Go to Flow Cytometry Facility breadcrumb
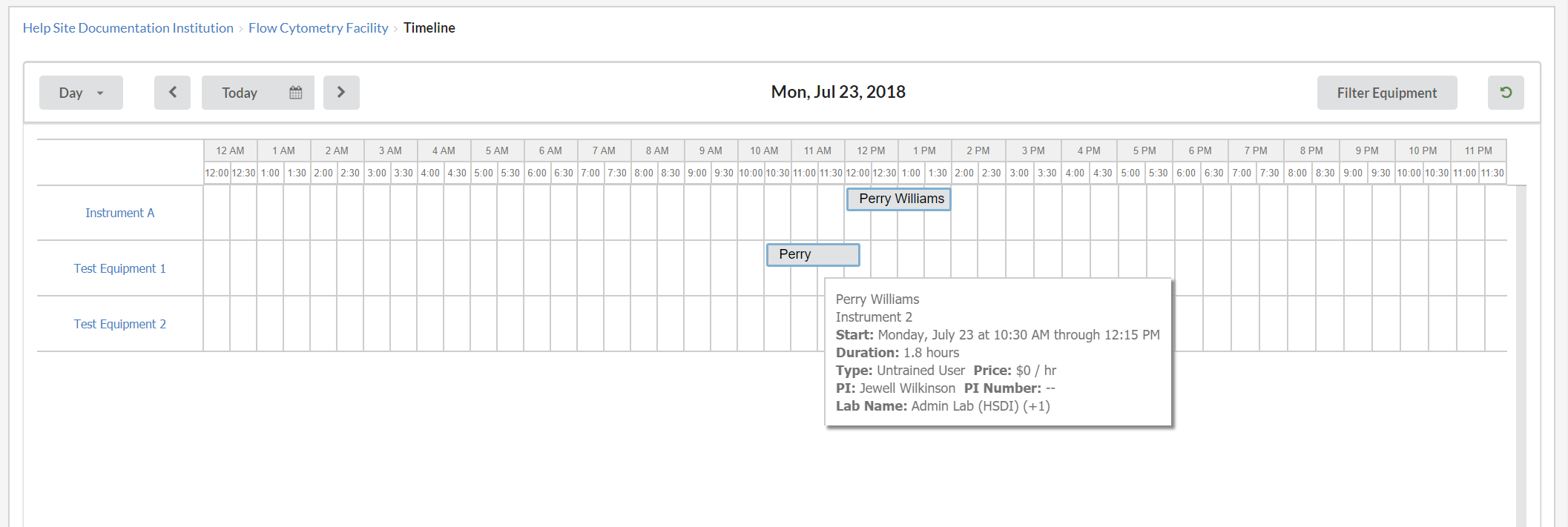 [318, 28]
